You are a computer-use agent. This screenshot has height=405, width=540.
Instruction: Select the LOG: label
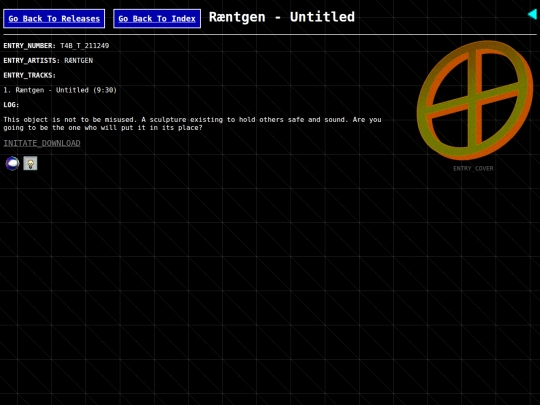tap(11, 105)
